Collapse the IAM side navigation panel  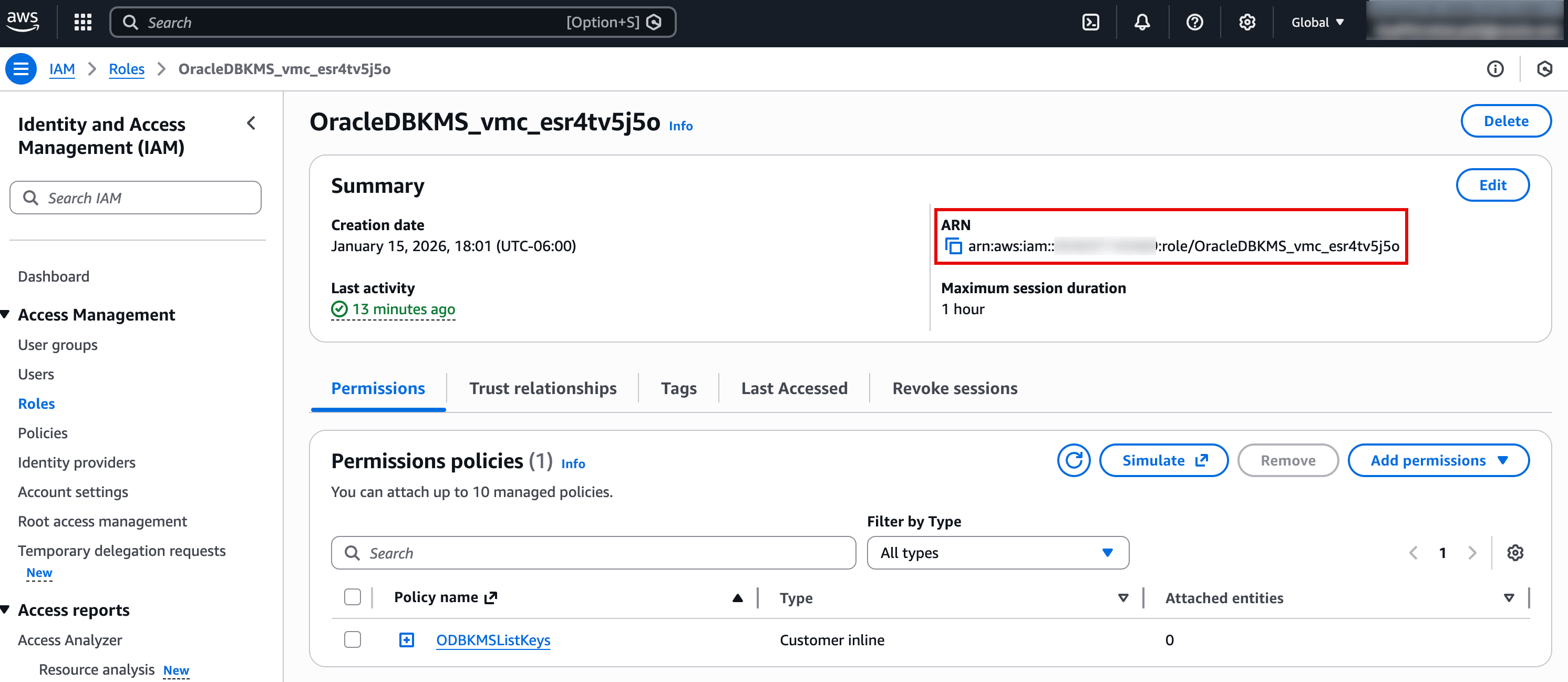251,123
